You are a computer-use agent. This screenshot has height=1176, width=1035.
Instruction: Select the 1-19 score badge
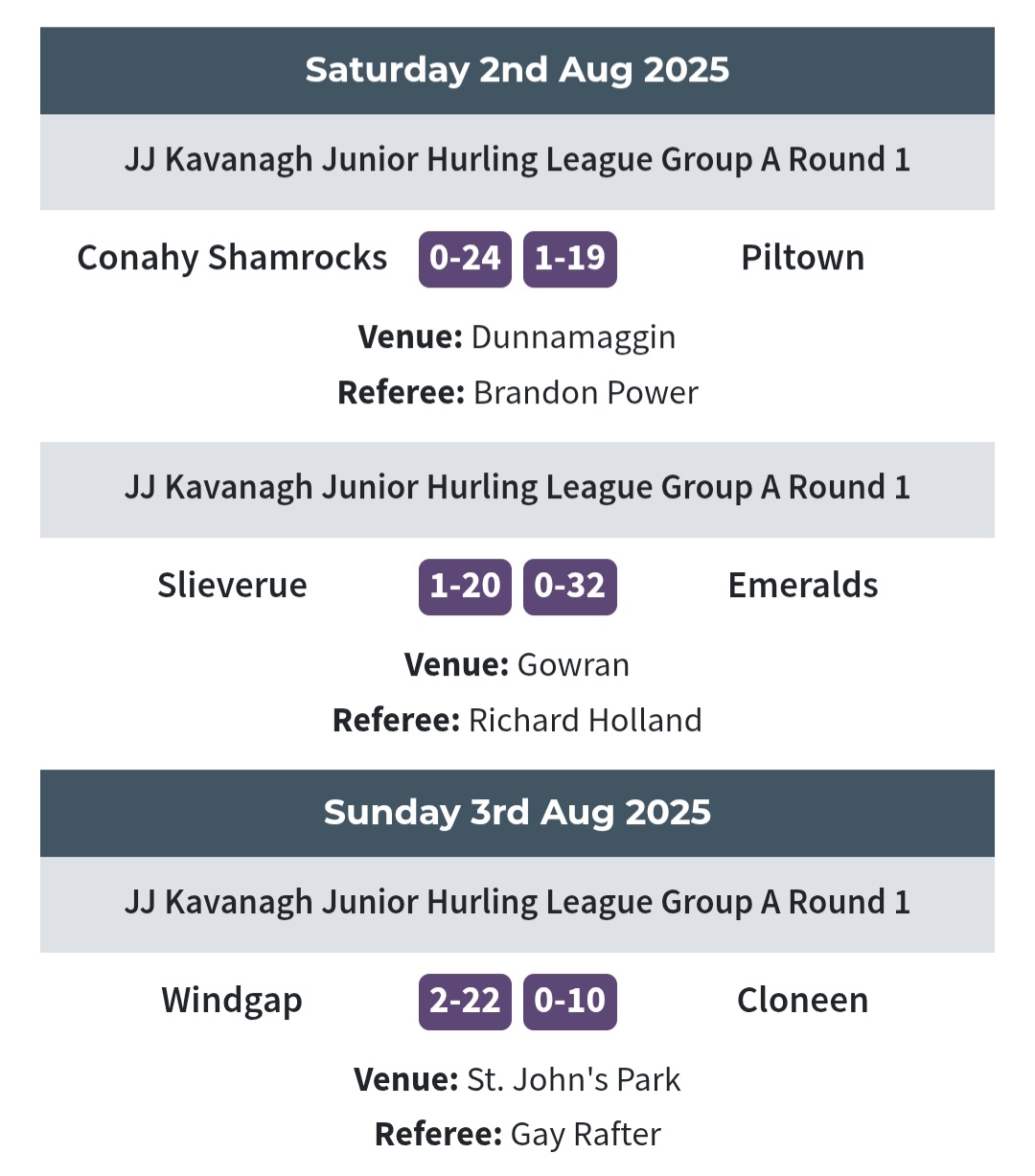pyautogui.click(x=569, y=259)
